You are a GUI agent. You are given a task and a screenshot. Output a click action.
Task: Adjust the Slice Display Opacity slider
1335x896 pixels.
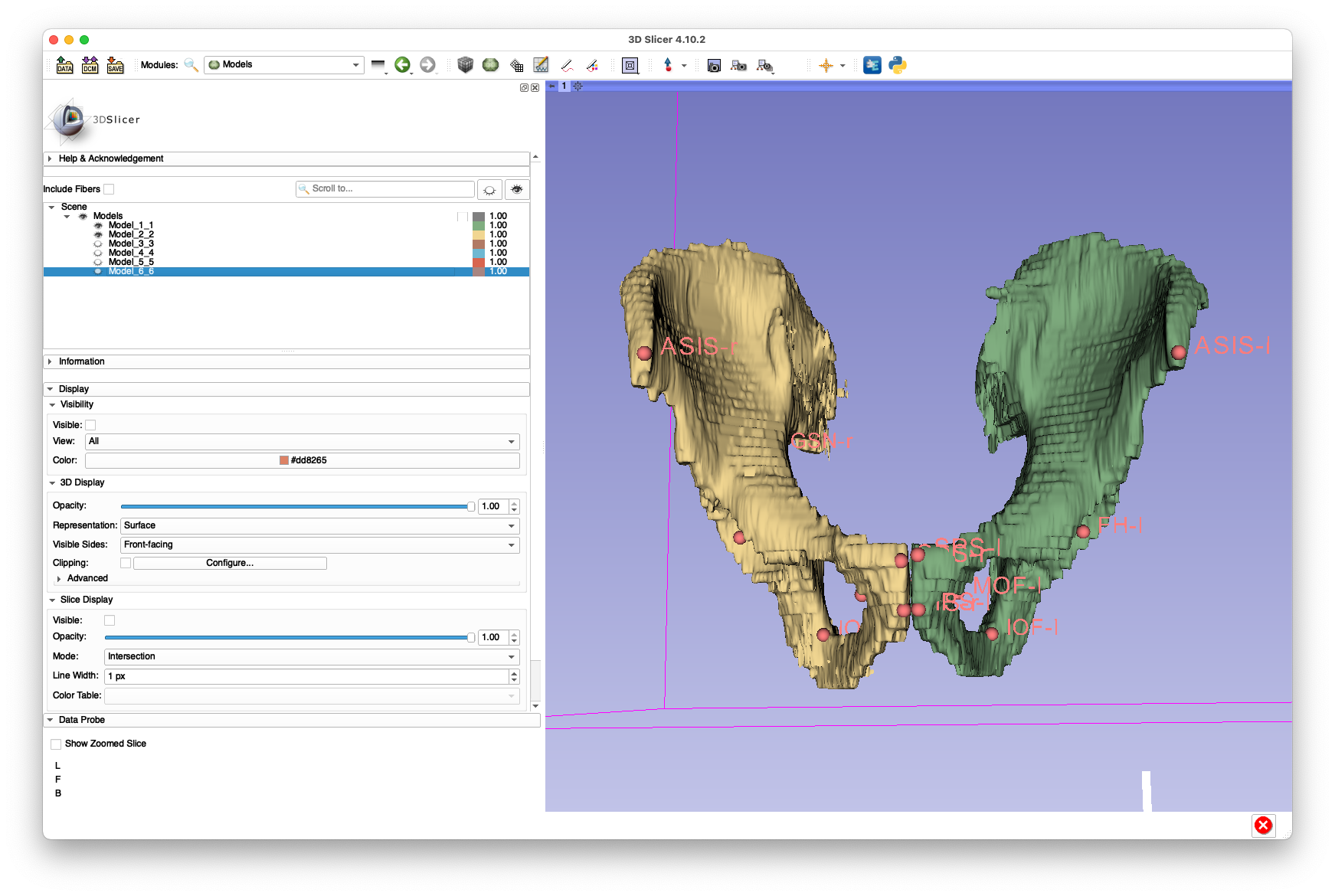click(290, 637)
